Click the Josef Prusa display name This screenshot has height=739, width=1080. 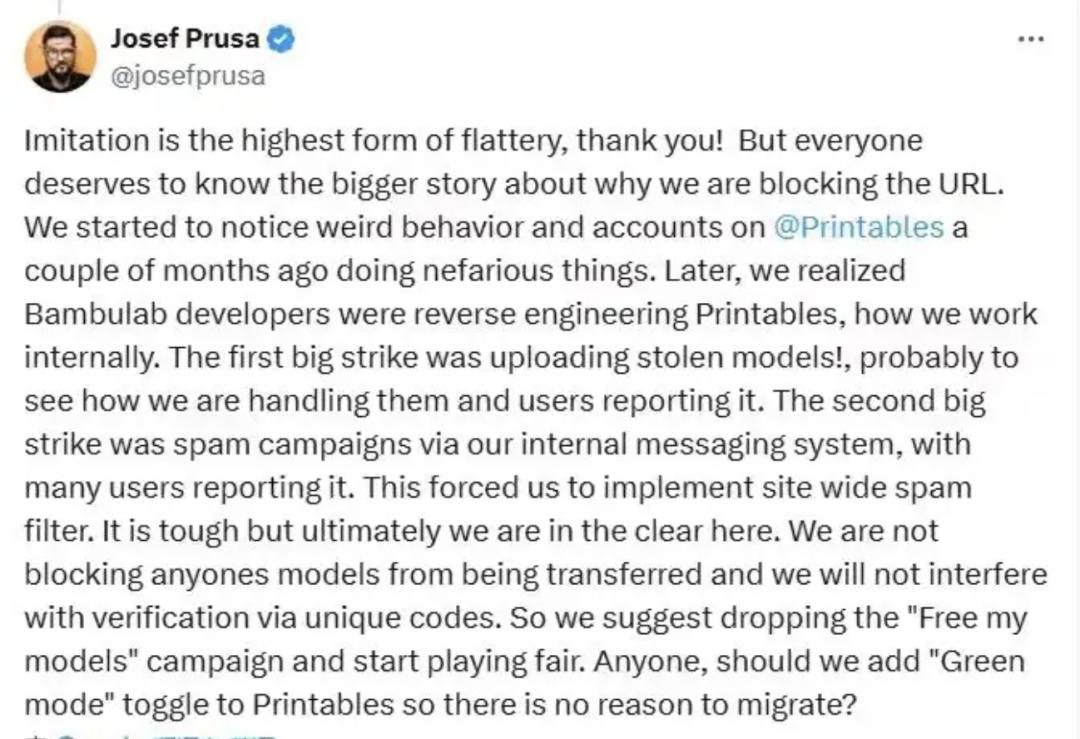[x=184, y=39]
